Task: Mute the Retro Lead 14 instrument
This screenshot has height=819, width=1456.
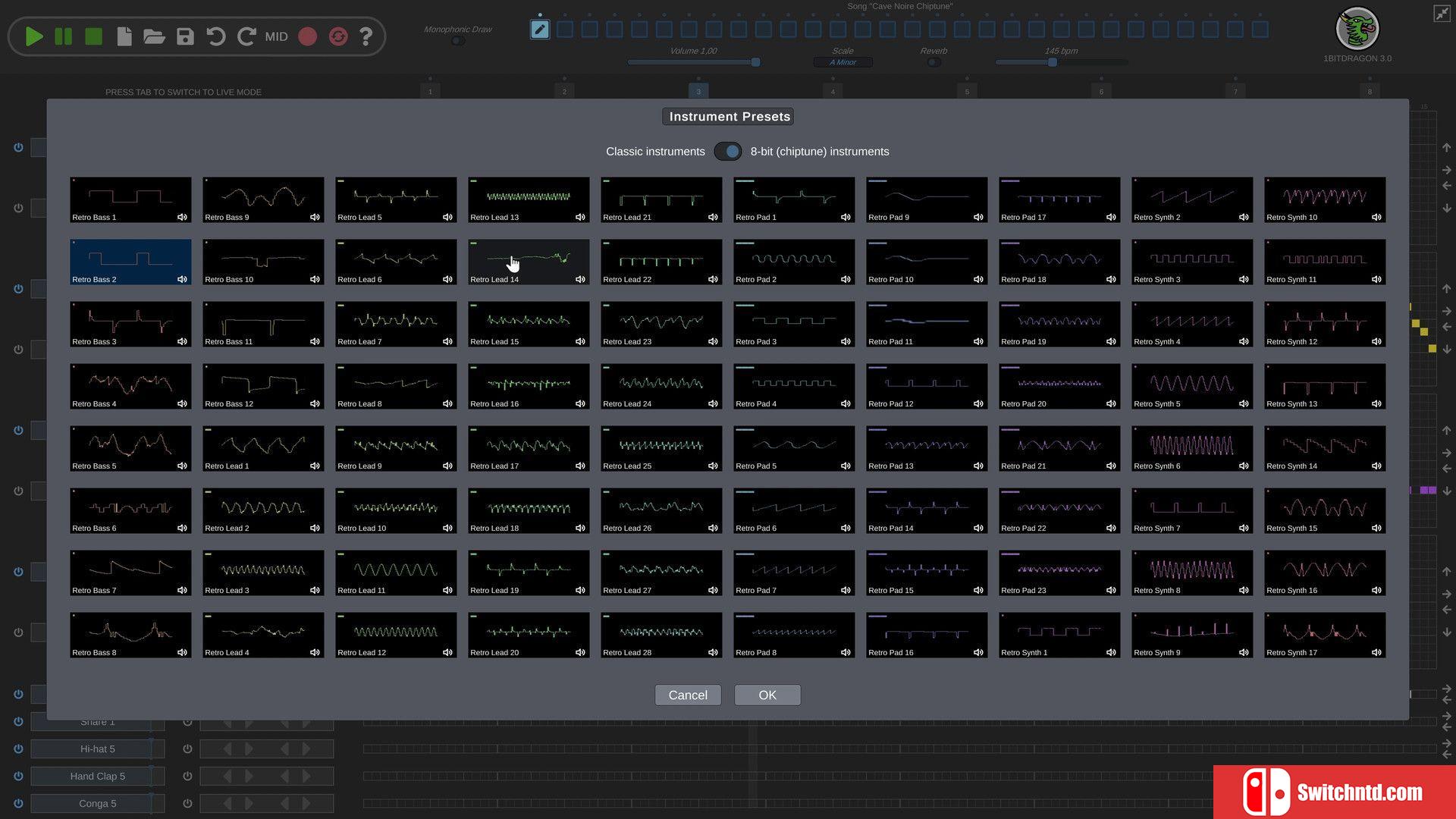Action: pos(580,279)
